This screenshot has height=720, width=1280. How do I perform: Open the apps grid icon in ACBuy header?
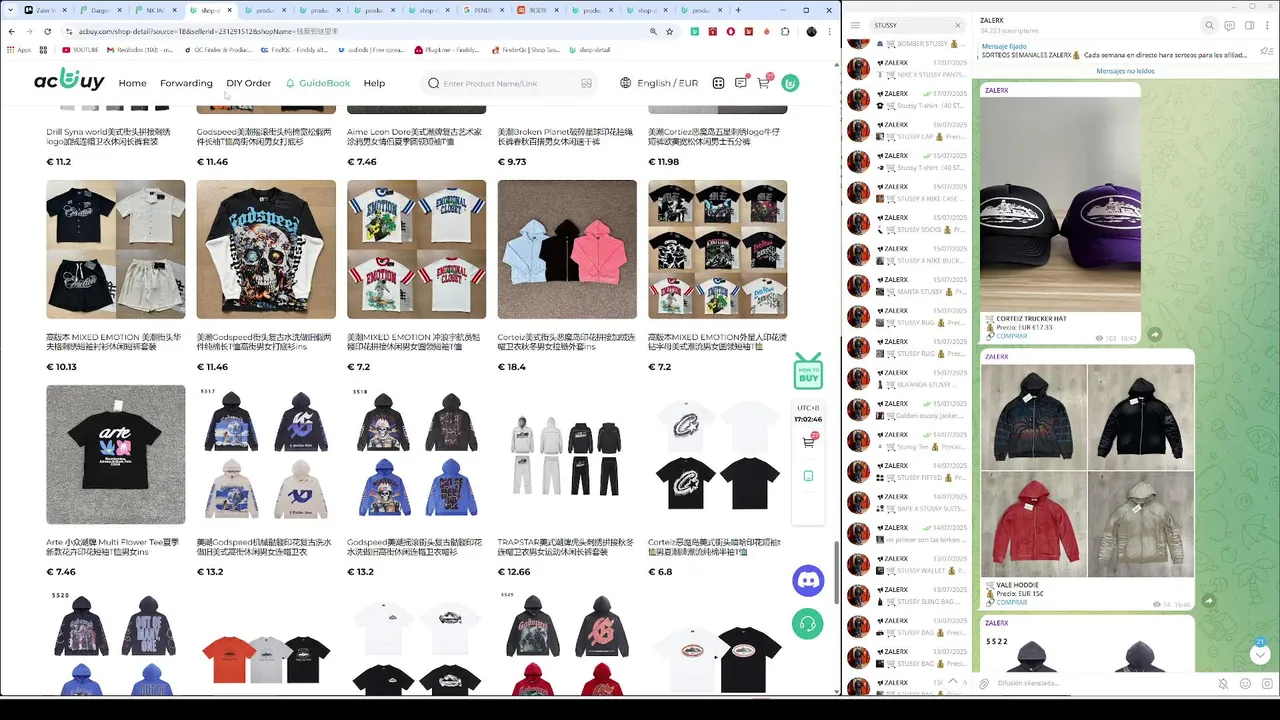coord(718,83)
